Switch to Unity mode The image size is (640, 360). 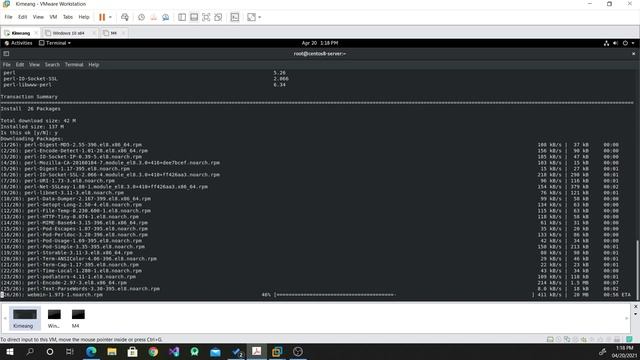coord(218,17)
